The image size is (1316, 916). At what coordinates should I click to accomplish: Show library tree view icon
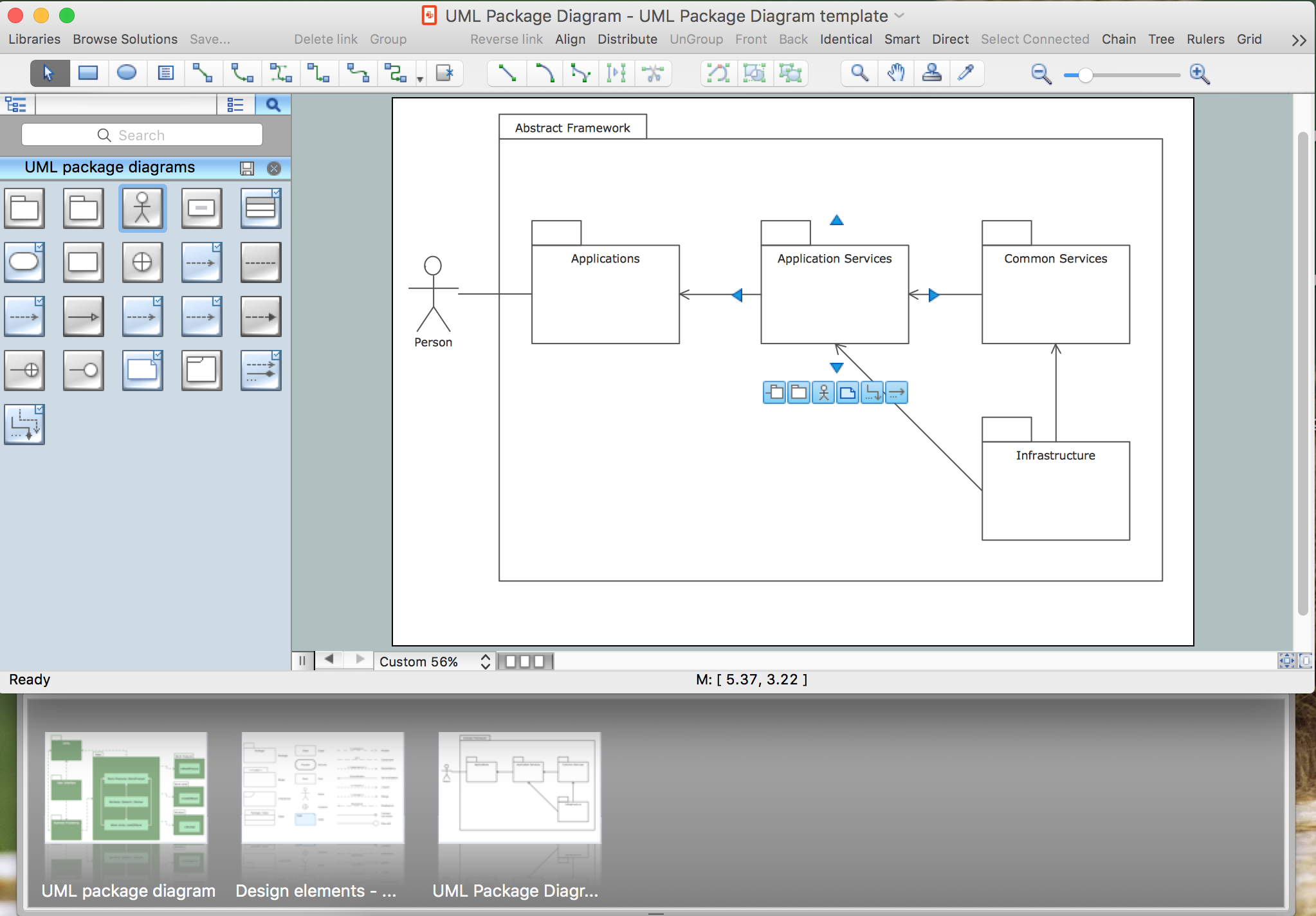[x=15, y=104]
